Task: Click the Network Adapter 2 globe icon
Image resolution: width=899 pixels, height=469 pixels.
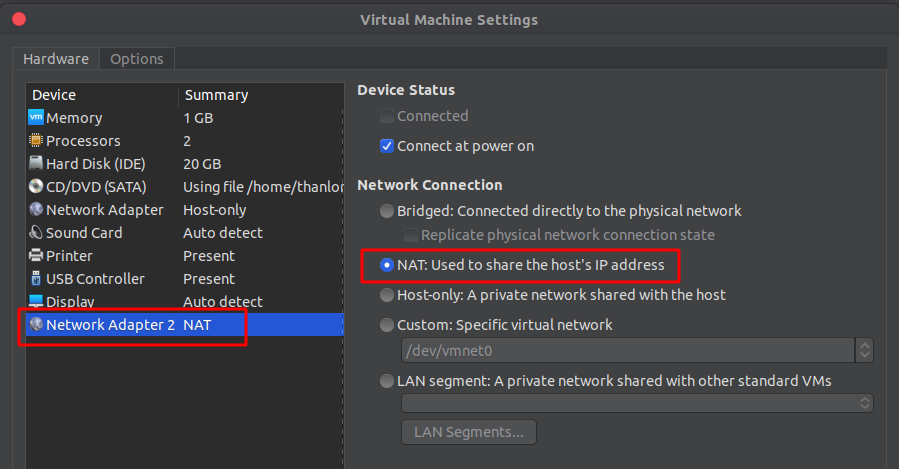Action: tap(36, 324)
